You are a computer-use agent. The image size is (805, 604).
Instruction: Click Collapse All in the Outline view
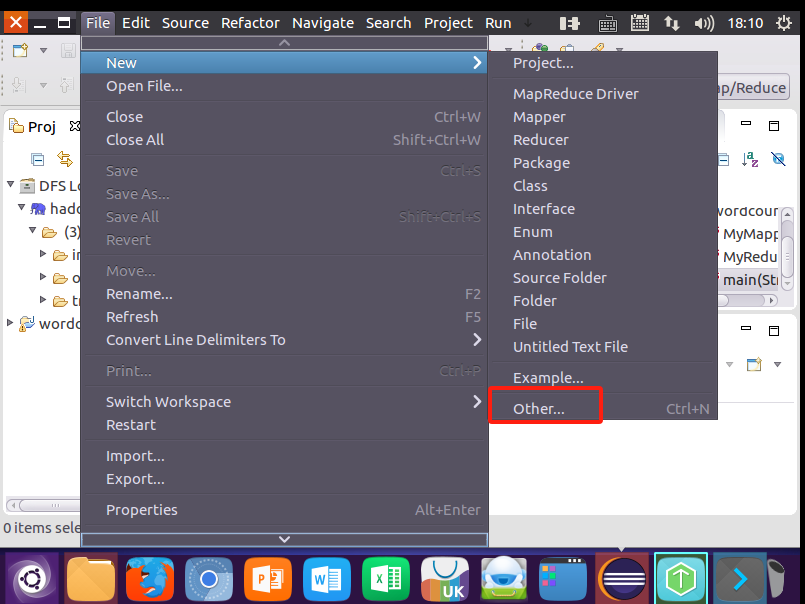[x=723, y=158]
